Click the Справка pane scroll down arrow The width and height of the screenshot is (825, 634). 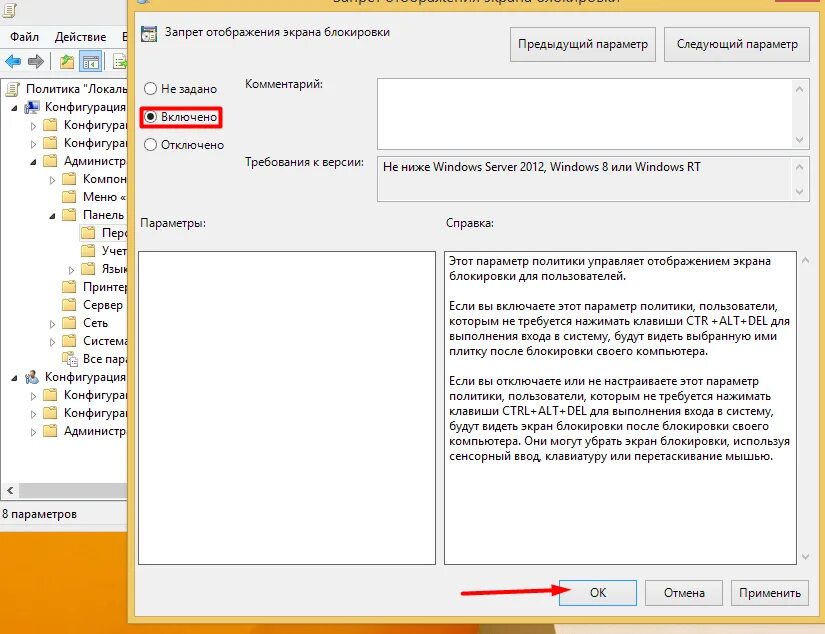coord(806,557)
